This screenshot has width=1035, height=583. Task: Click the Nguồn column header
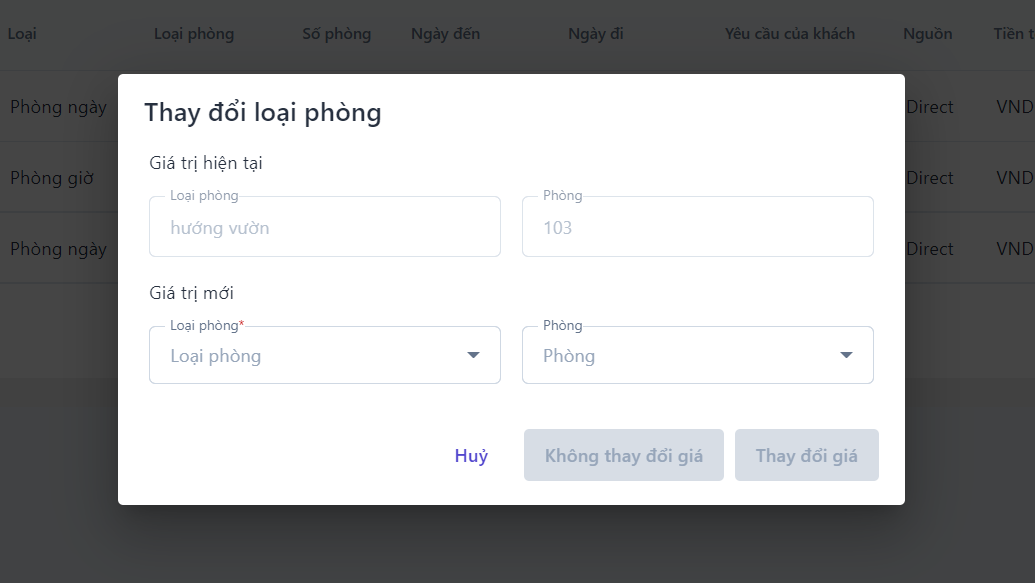pos(927,34)
